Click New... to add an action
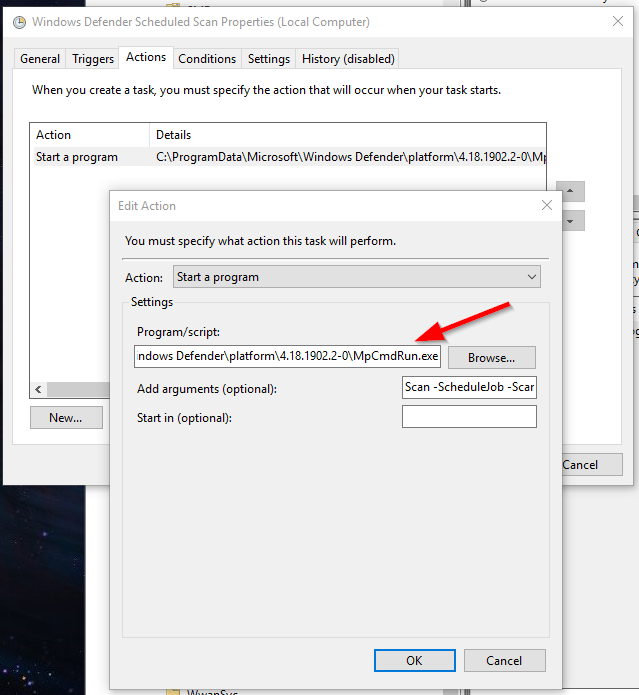Image resolution: width=639 pixels, height=695 pixels. click(x=66, y=418)
